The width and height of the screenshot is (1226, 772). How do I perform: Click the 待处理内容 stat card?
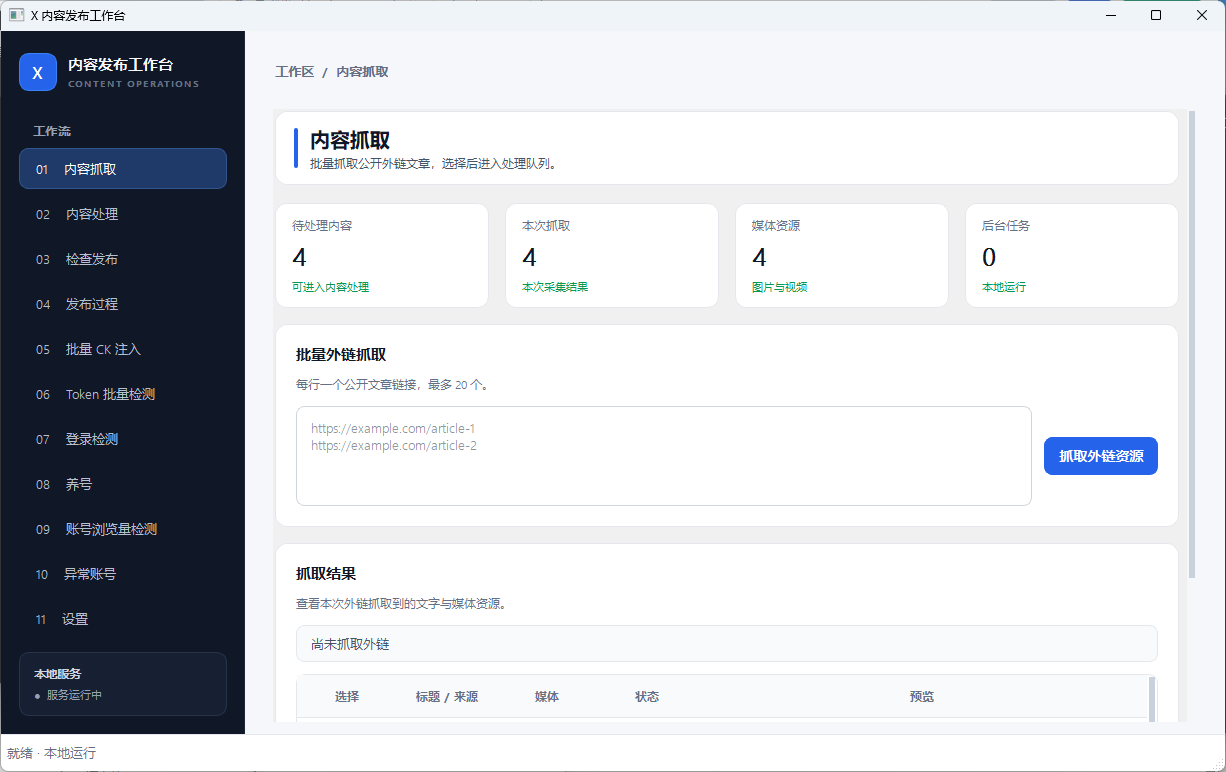382,255
